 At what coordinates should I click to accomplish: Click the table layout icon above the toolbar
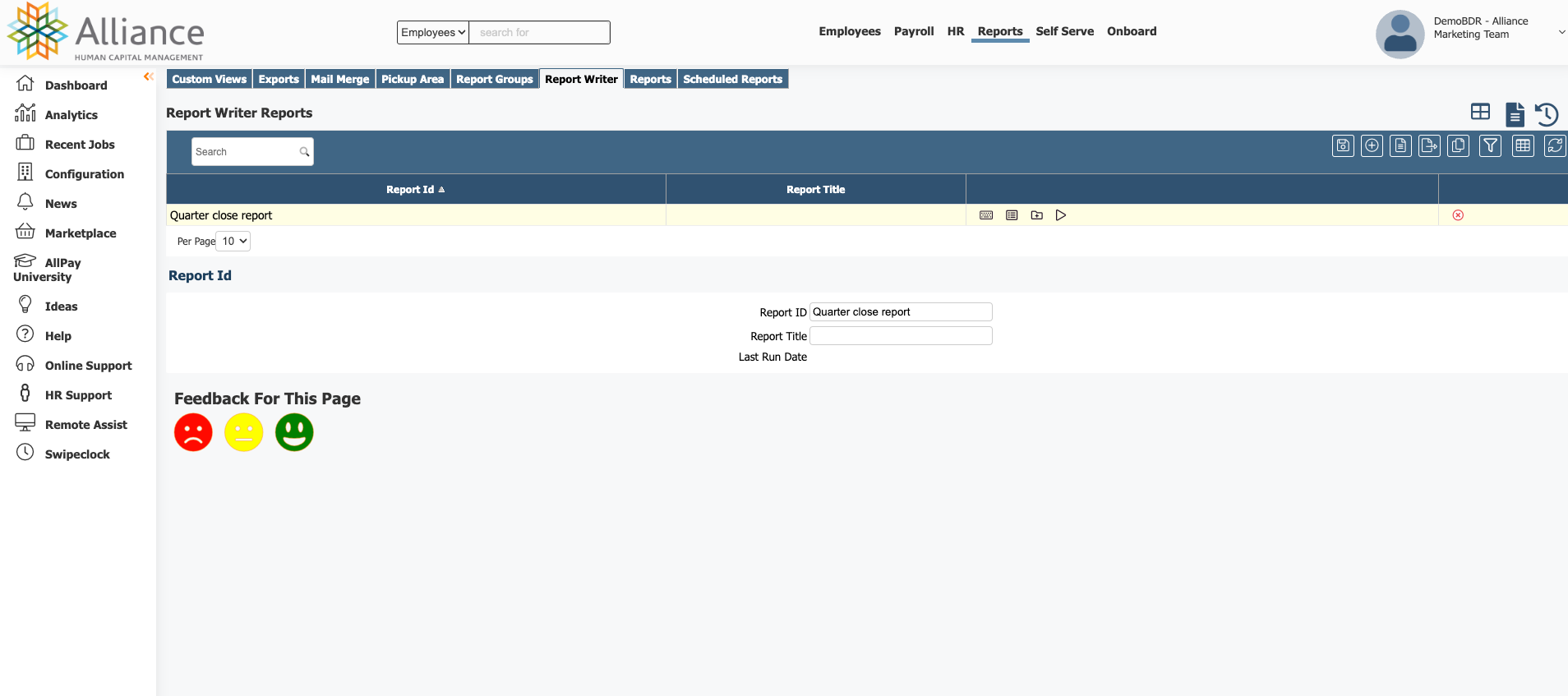pyautogui.click(x=1480, y=112)
